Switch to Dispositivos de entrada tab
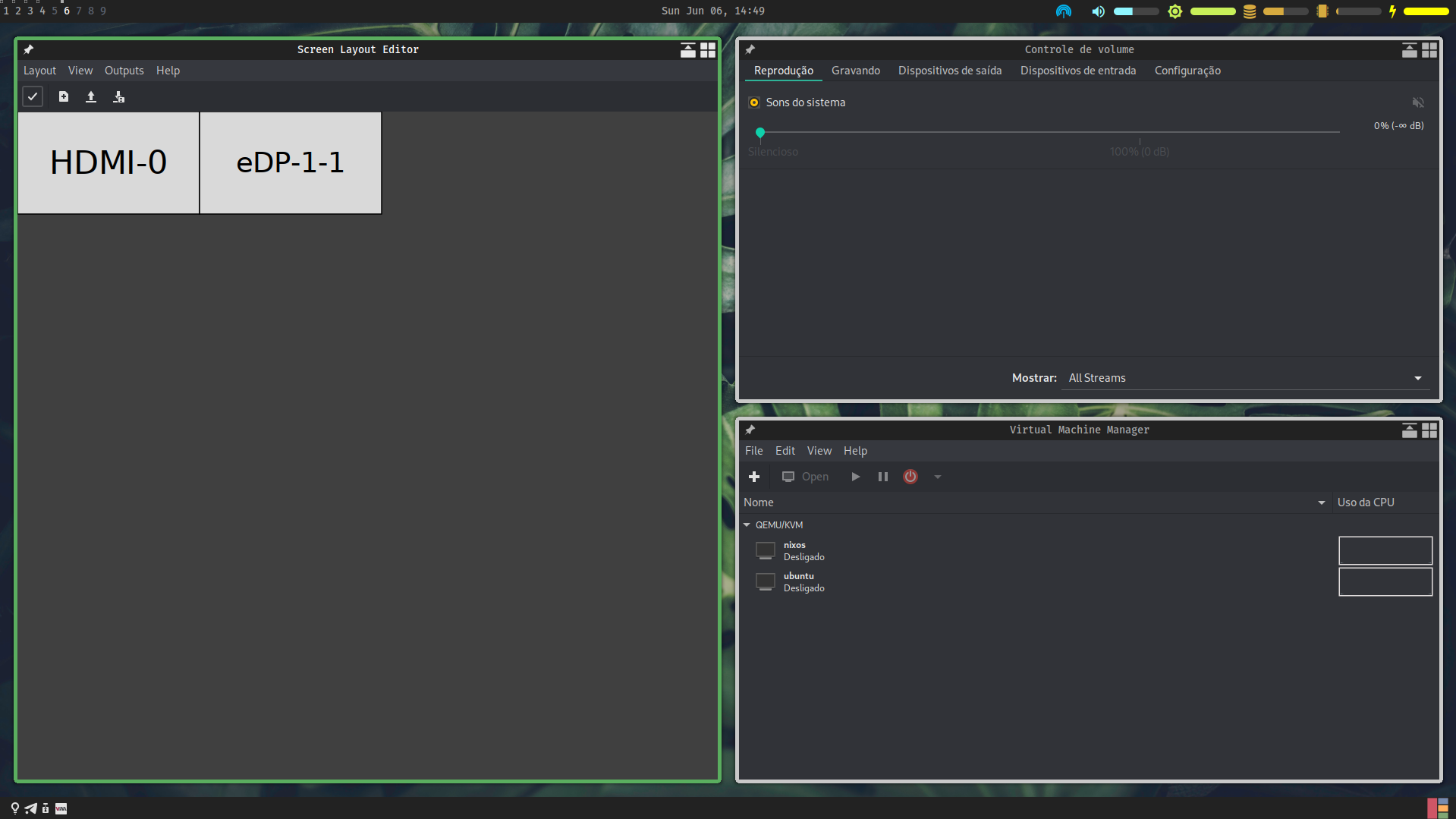The width and height of the screenshot is (1456, 819). click(1078, 71)
